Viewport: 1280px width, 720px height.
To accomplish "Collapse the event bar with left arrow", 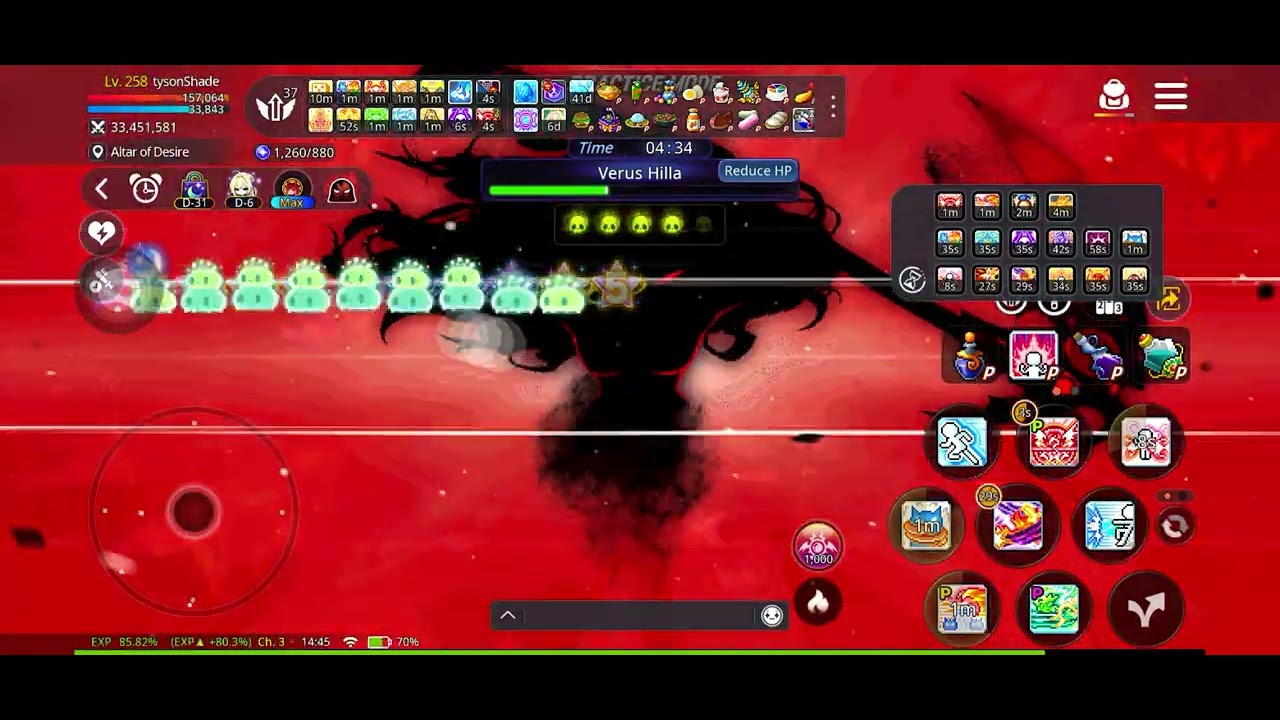I will (101, 189).
